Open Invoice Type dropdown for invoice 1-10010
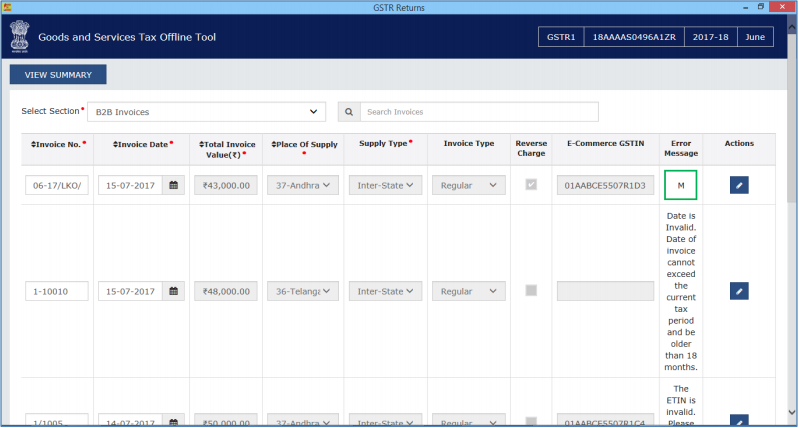Viewport: 799px width, 428px height. (469, 291)
